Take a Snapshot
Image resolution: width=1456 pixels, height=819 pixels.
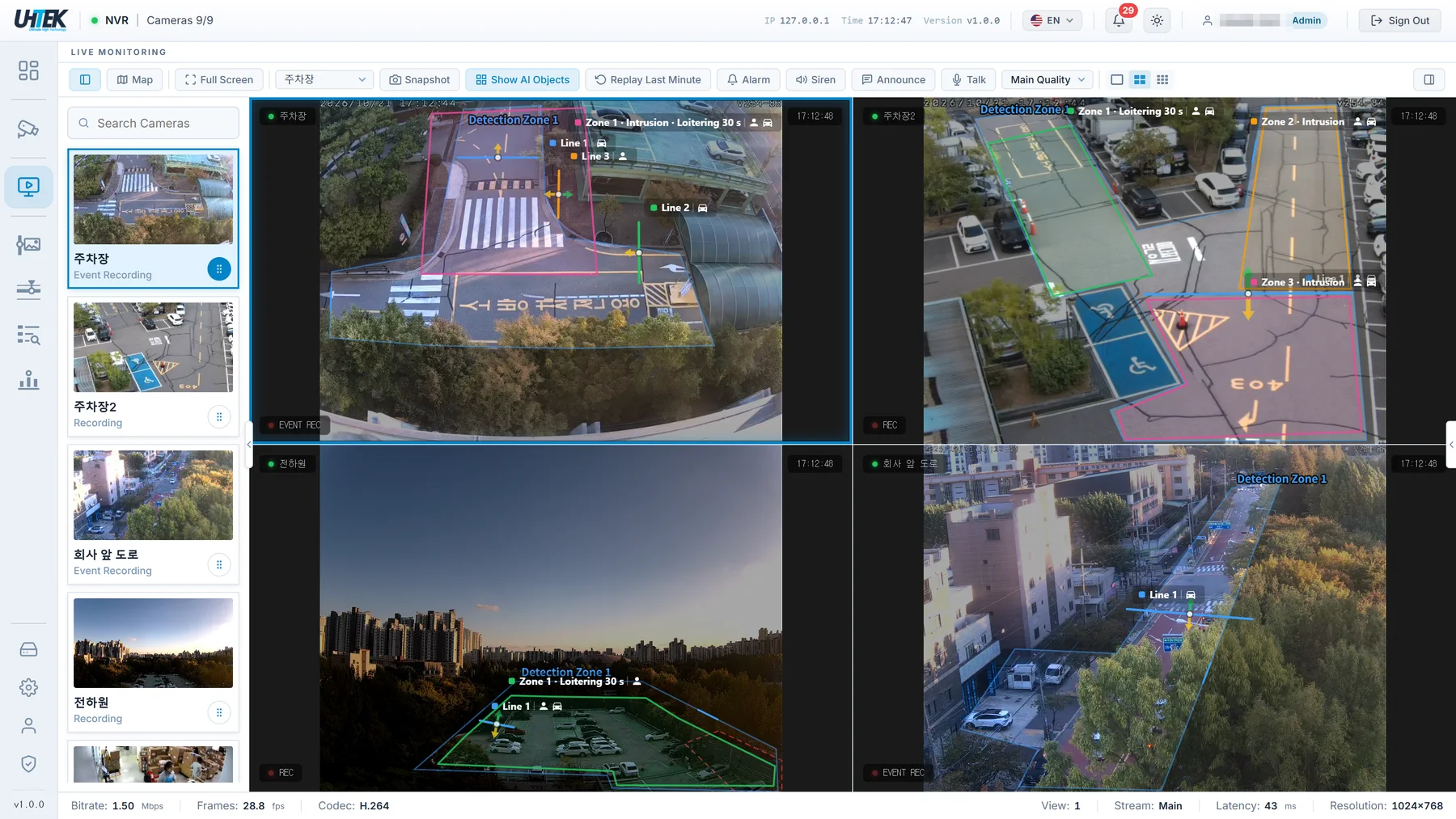point(420,79)
